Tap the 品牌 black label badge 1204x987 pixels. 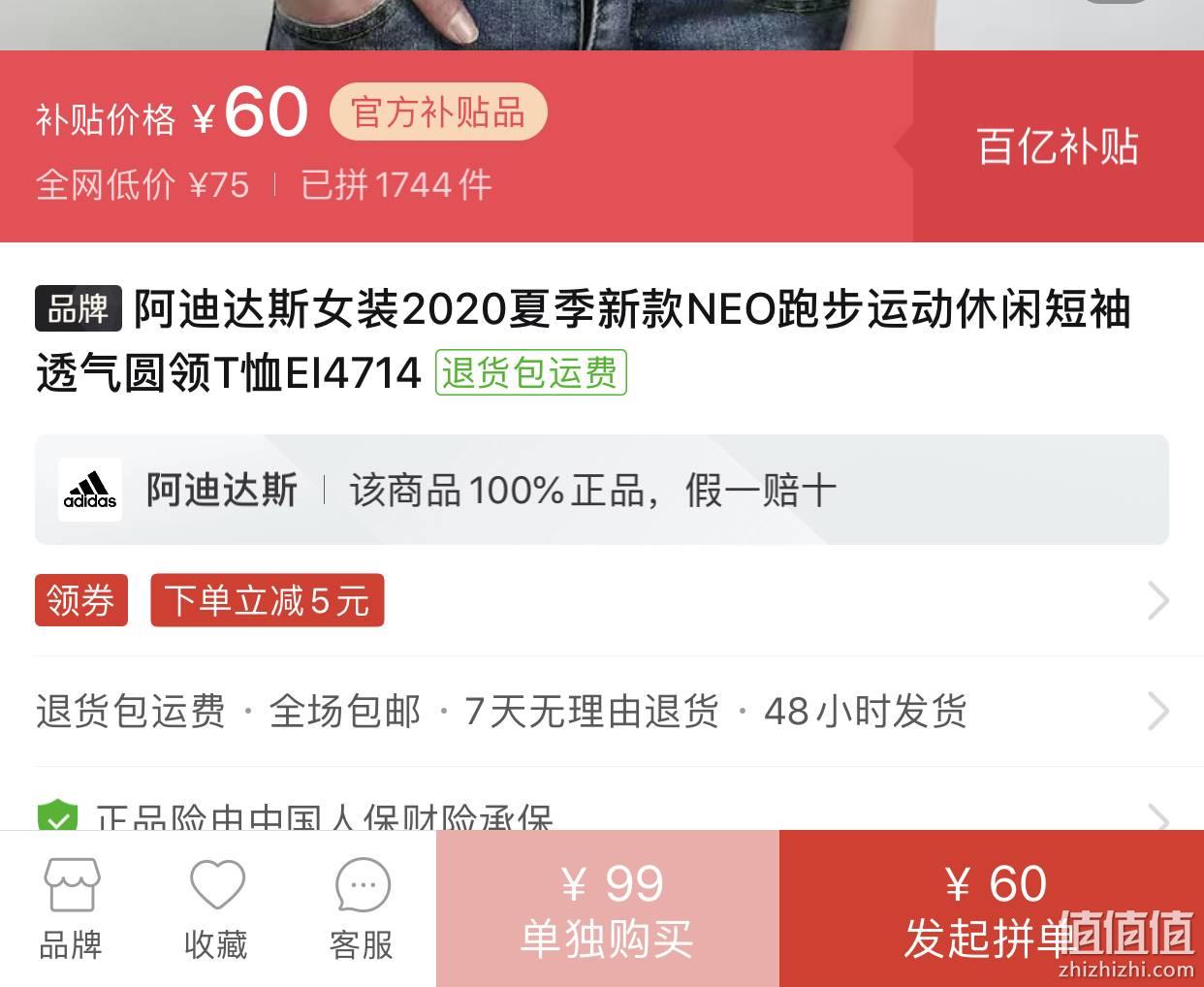pos(79,309)
